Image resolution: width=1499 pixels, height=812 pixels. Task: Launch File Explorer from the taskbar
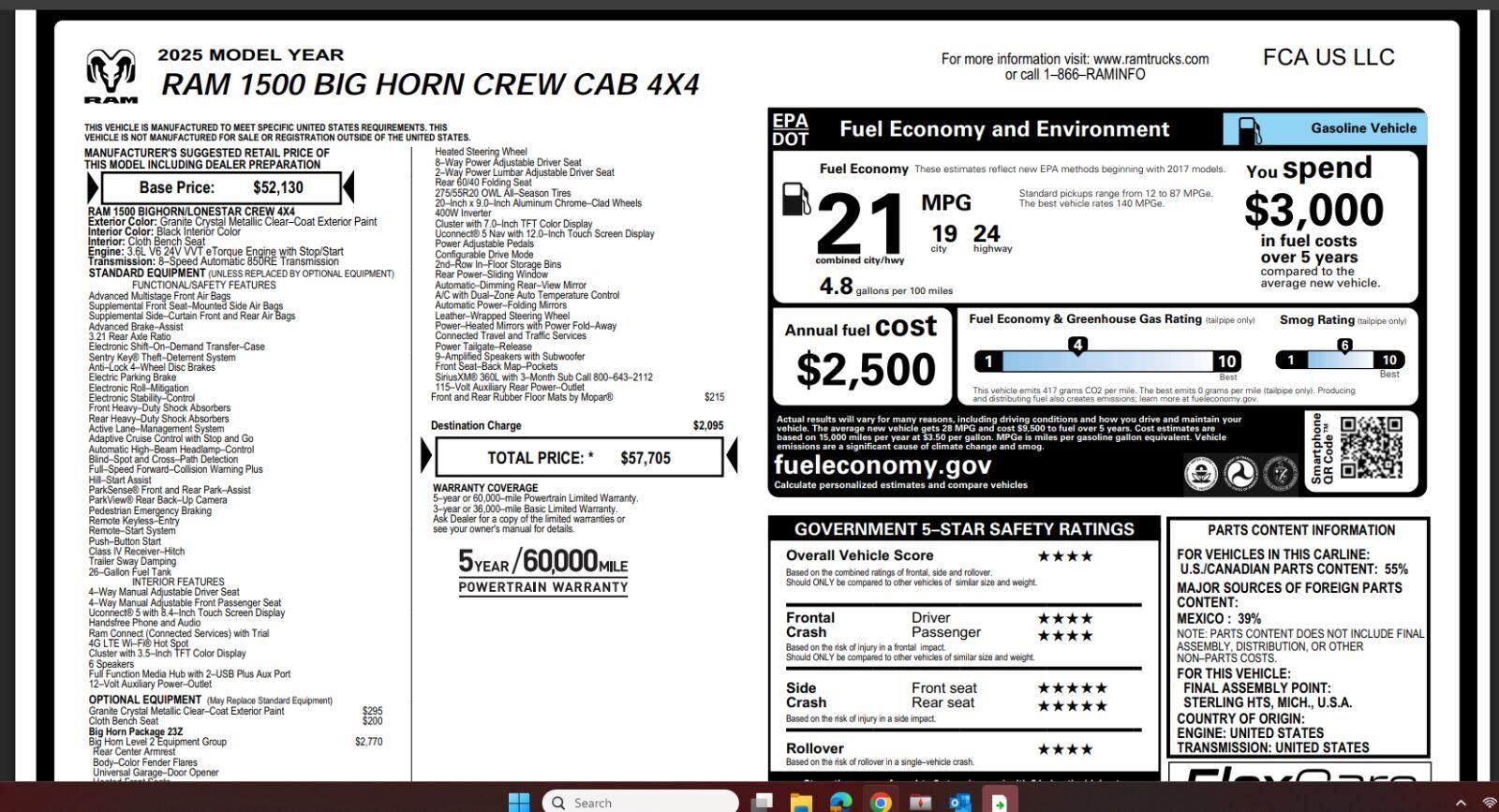click(x=801, y=802)
